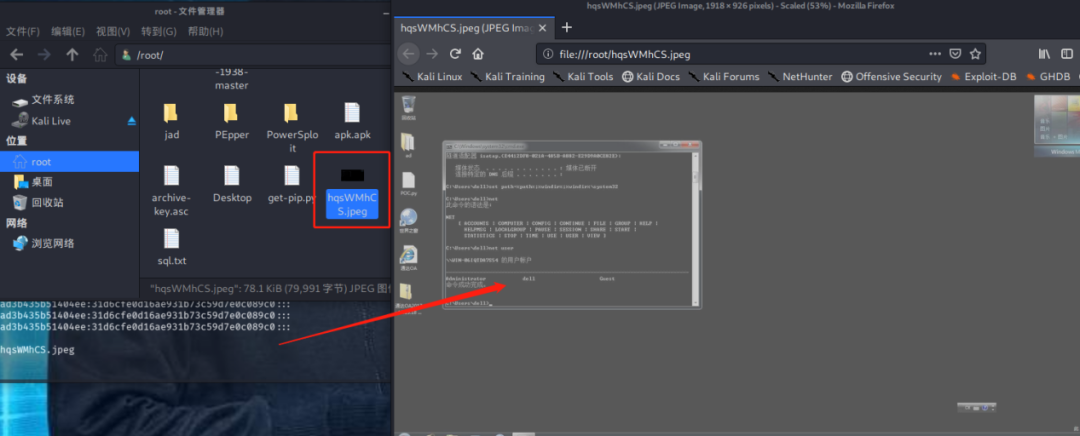Open the 文件(F) menu

pyautogui.click(x=23, y=32)
